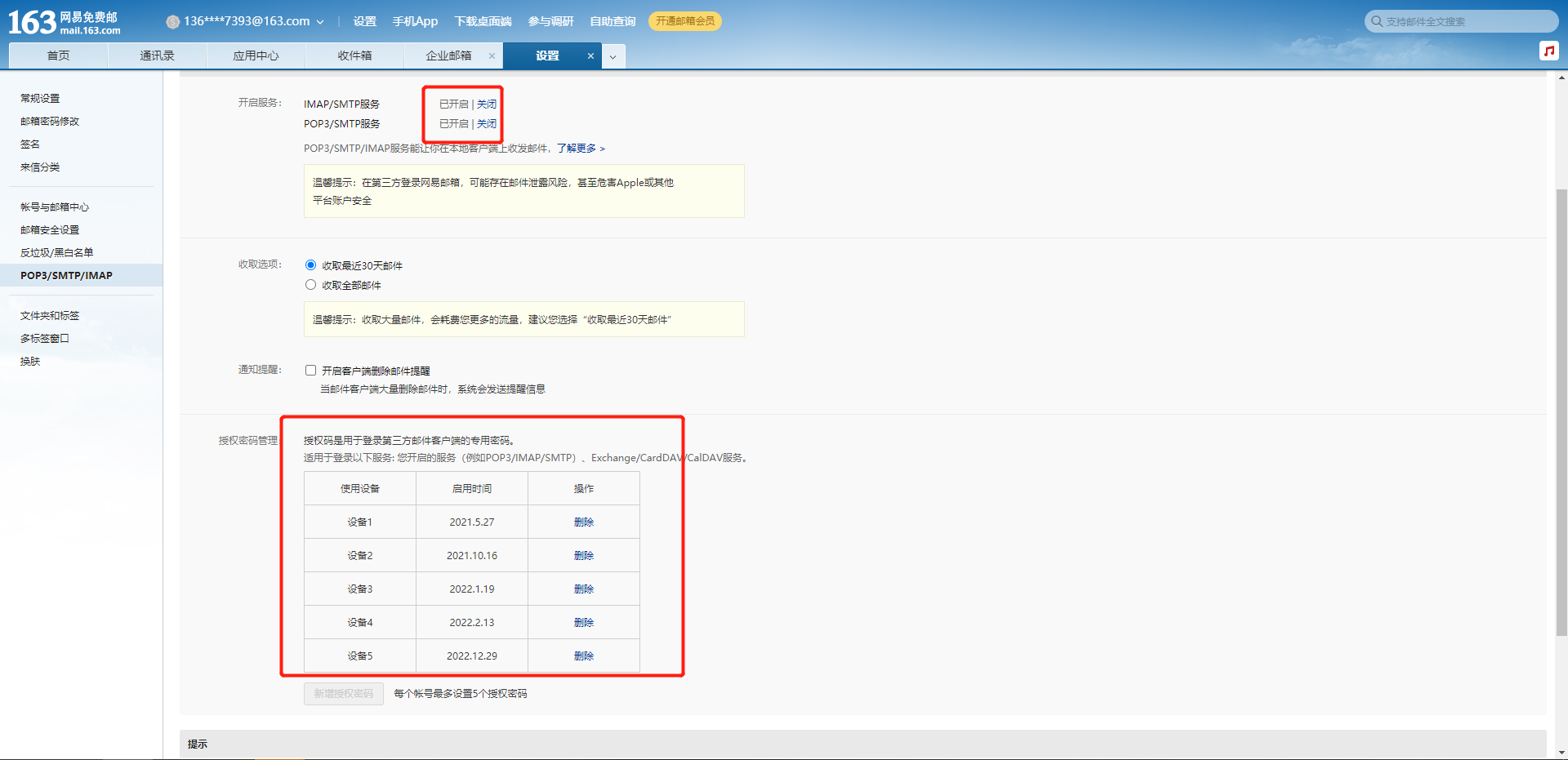Viewport: 1568px width, 760px height.
Task: Click the page scrollbar up arrow
Action: [x=1561, y=78]
